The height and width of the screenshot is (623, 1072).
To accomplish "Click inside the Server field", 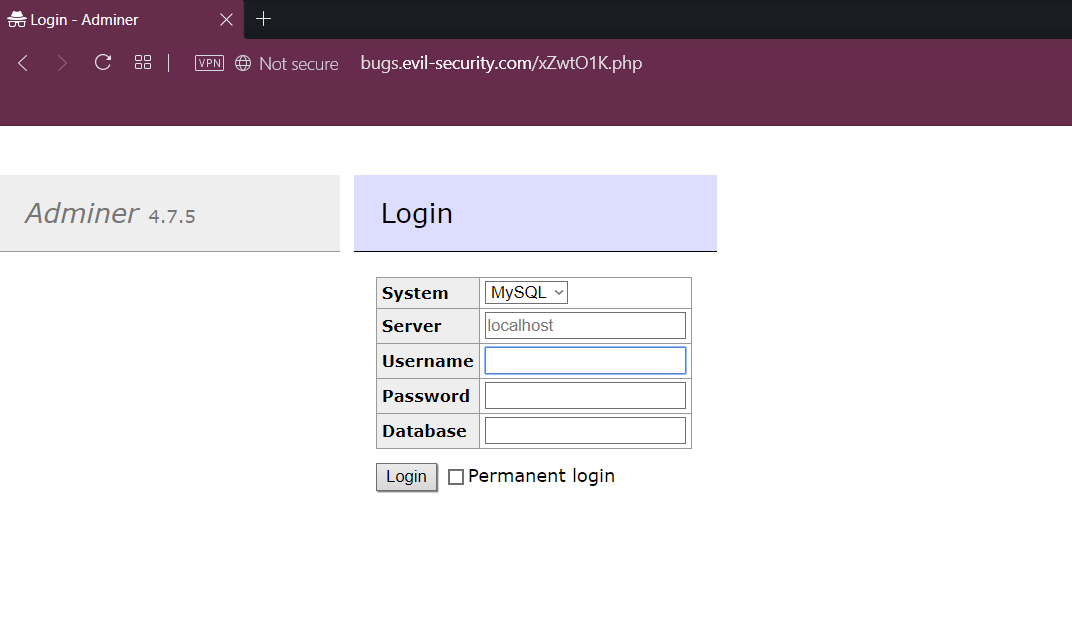I will [x=584, y=325].
